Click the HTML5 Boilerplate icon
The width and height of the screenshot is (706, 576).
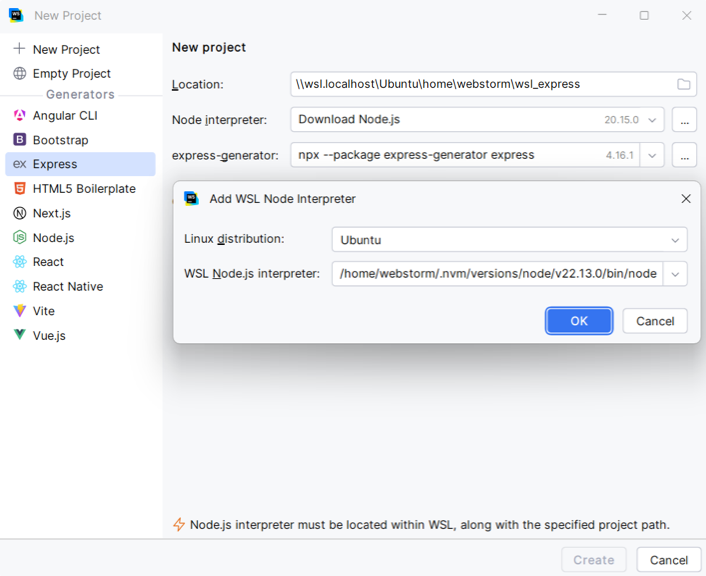20,189
